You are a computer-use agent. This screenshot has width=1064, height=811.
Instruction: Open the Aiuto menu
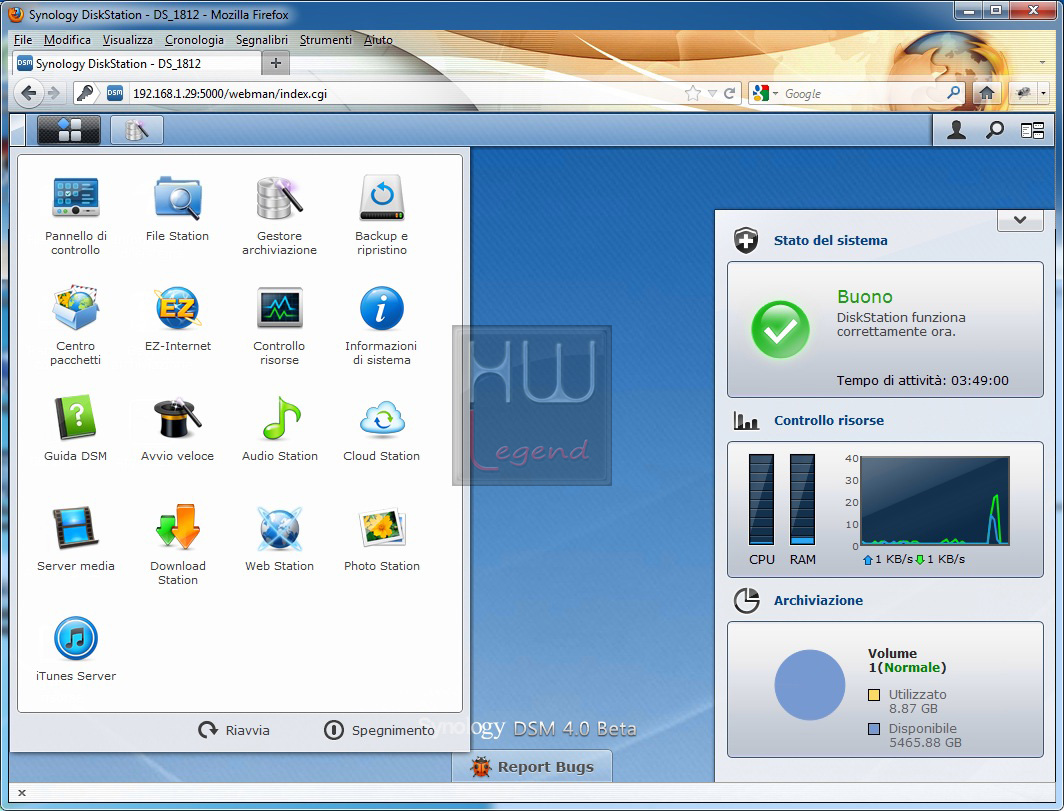click(378, 40)
